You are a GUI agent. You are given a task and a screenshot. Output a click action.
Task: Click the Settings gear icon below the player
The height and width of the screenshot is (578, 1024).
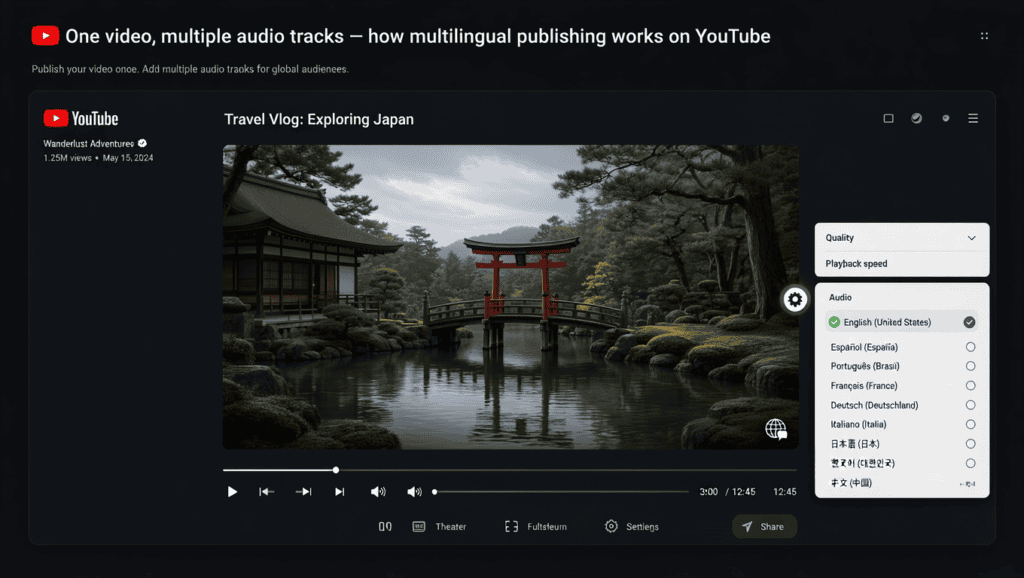611,526
